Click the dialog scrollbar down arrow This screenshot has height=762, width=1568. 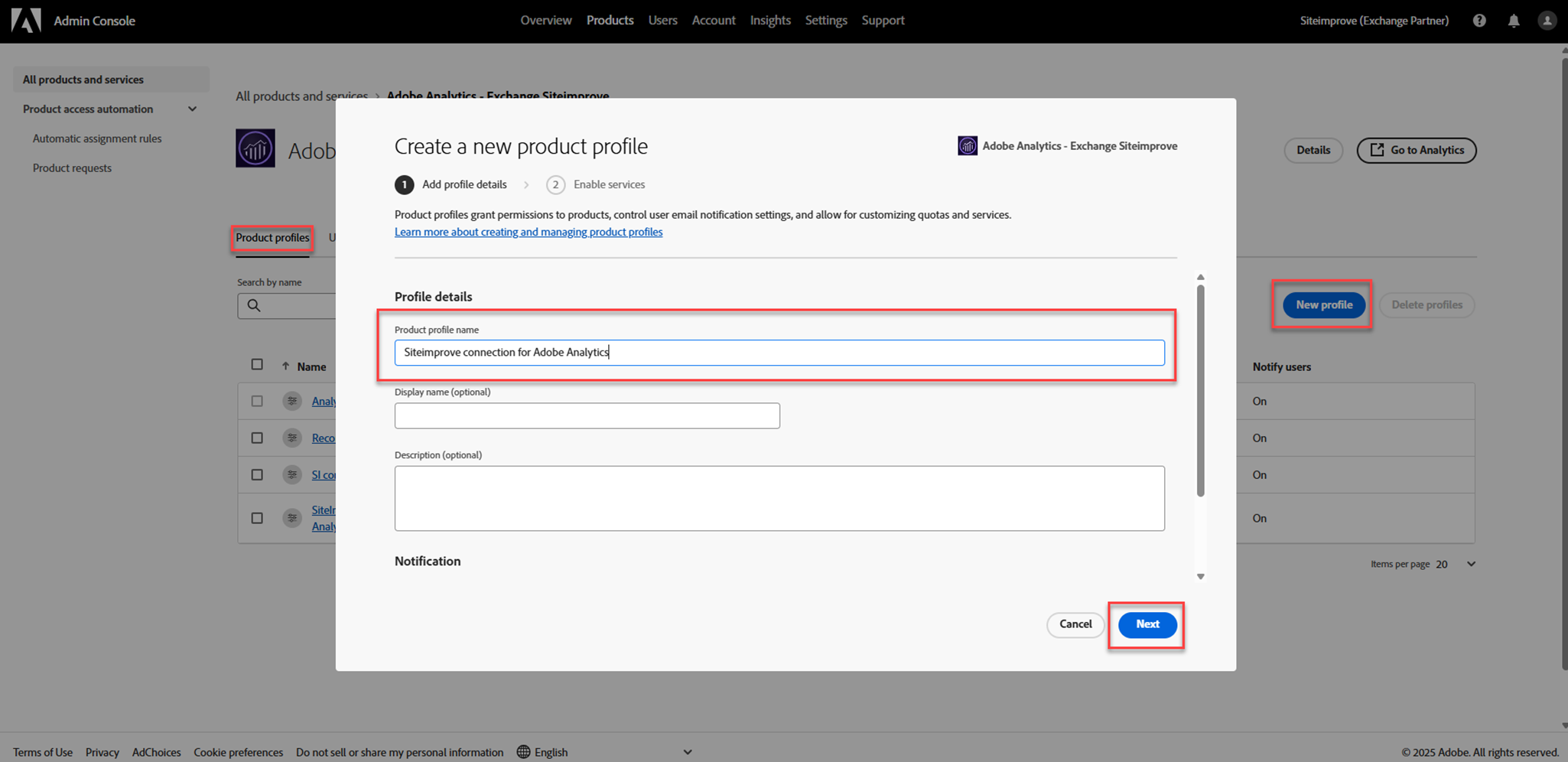[1200, 577]
